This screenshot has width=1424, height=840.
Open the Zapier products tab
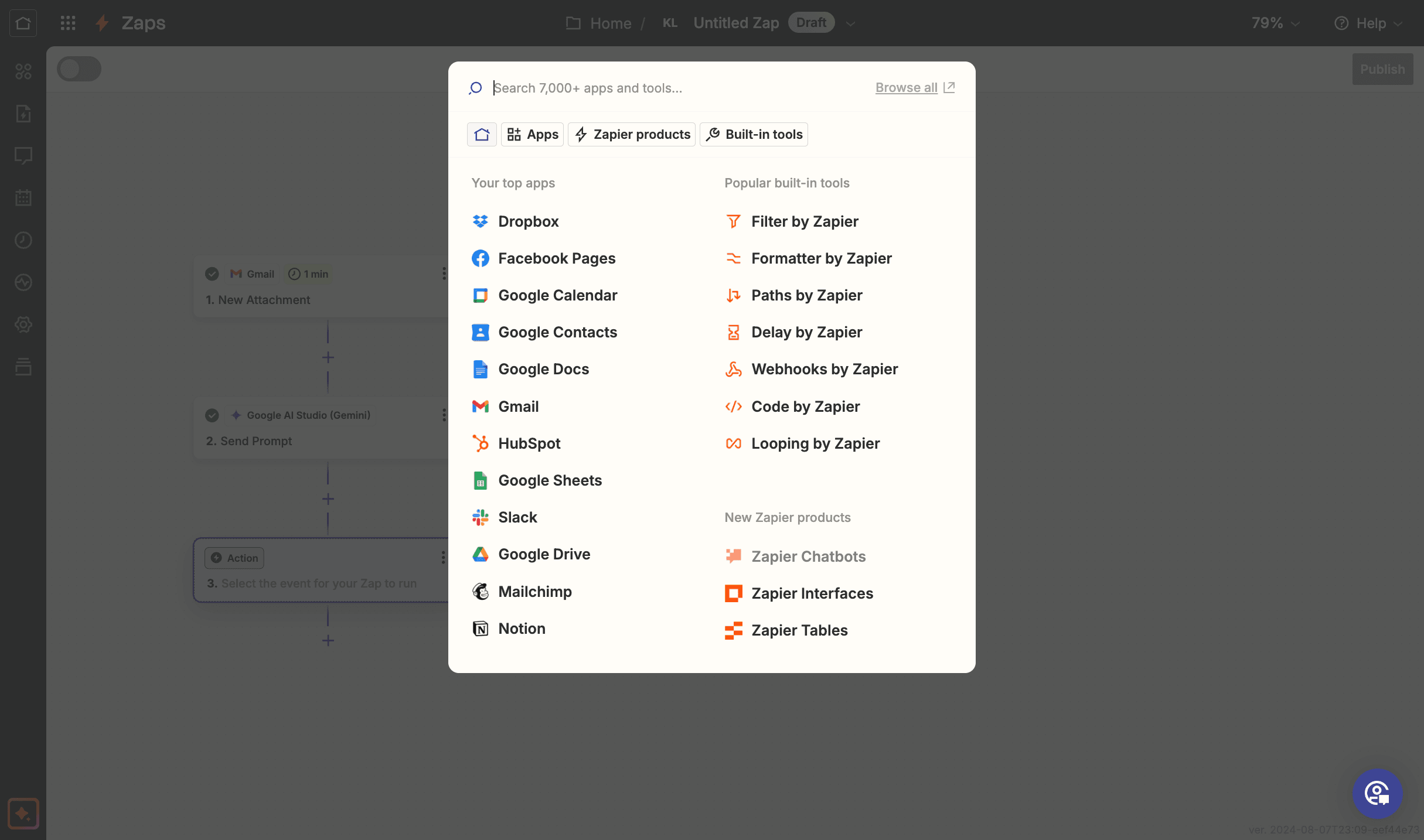pos(632,134)
